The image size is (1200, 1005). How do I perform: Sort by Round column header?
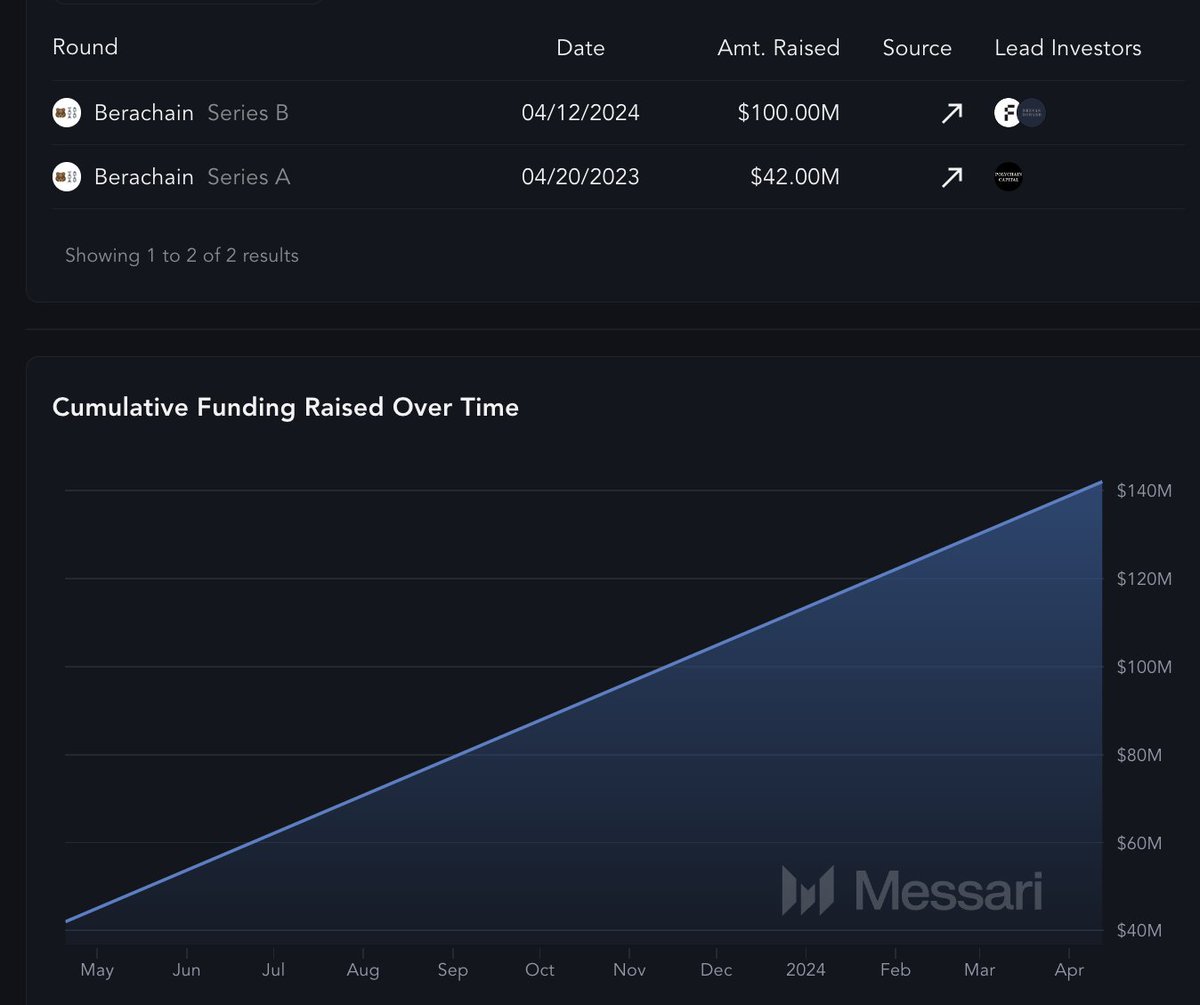[85, 47]
